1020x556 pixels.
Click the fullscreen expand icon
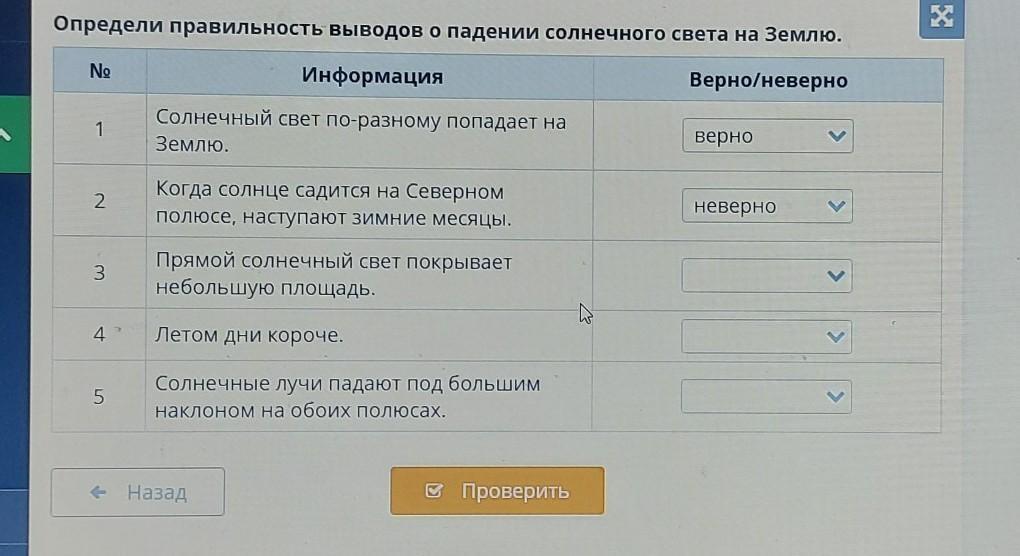[942, 17]
